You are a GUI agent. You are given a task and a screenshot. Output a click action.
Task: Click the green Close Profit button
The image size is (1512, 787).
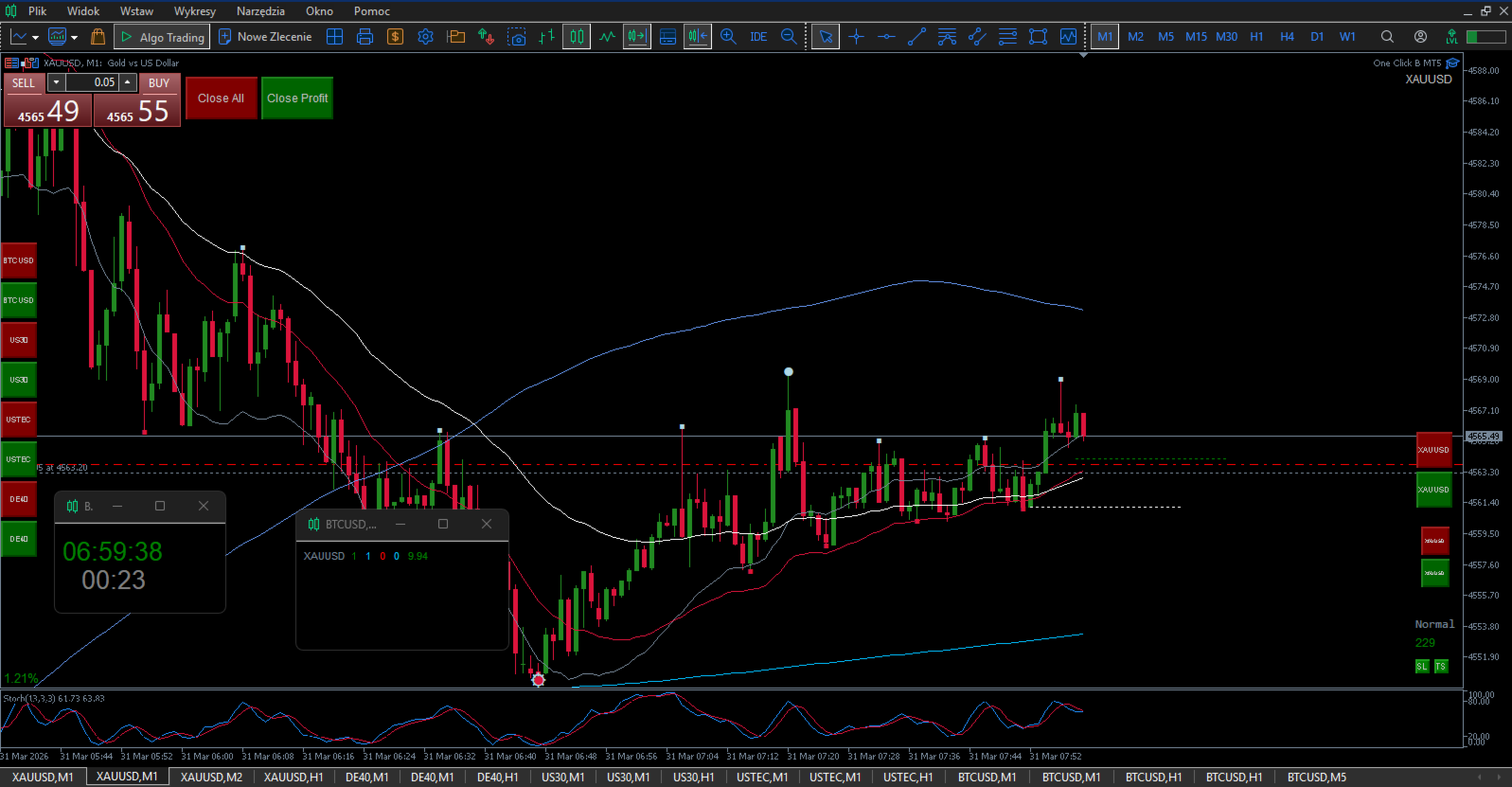(x=297, y=98)
